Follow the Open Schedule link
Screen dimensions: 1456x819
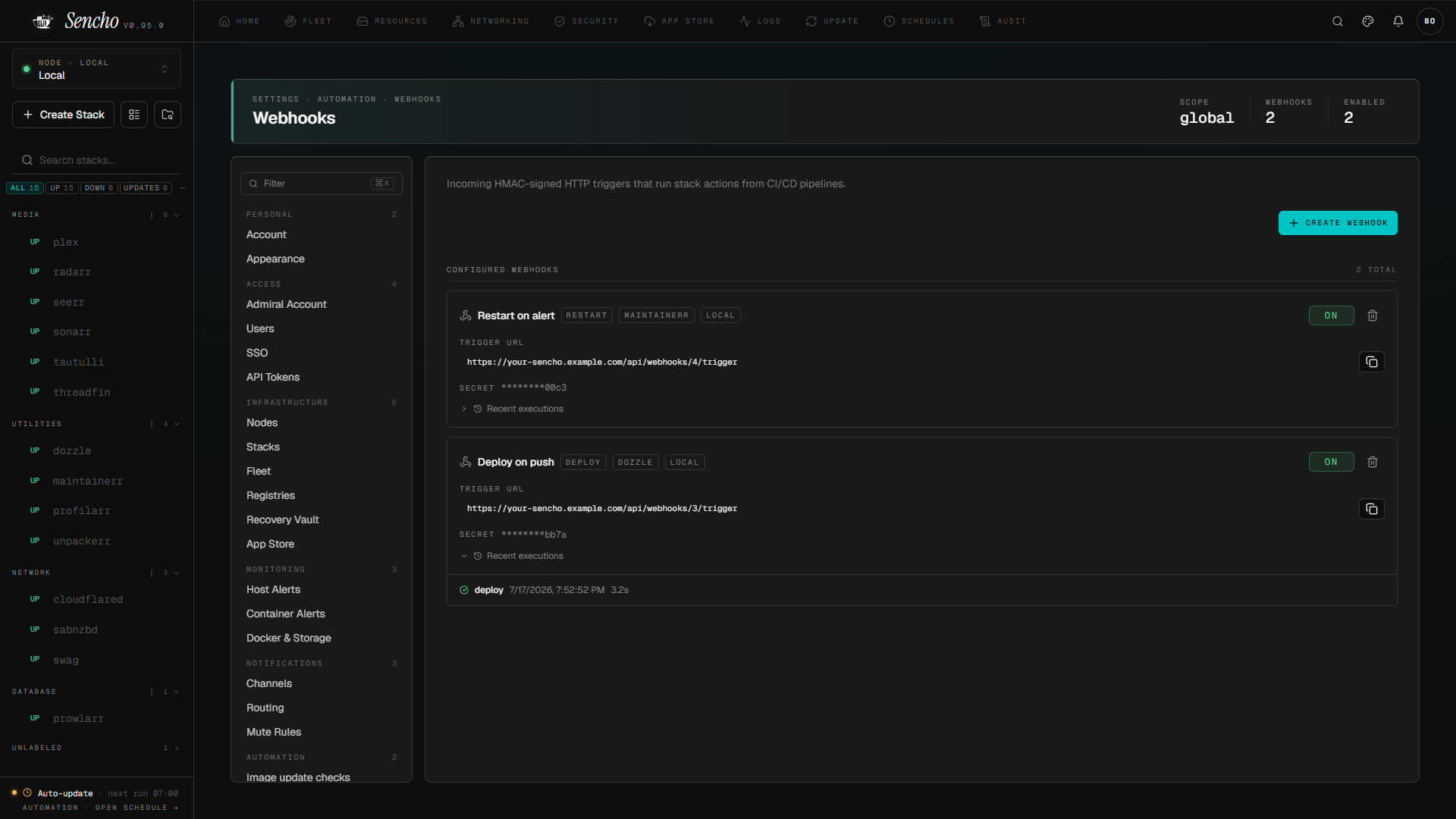tap(136, 808)
